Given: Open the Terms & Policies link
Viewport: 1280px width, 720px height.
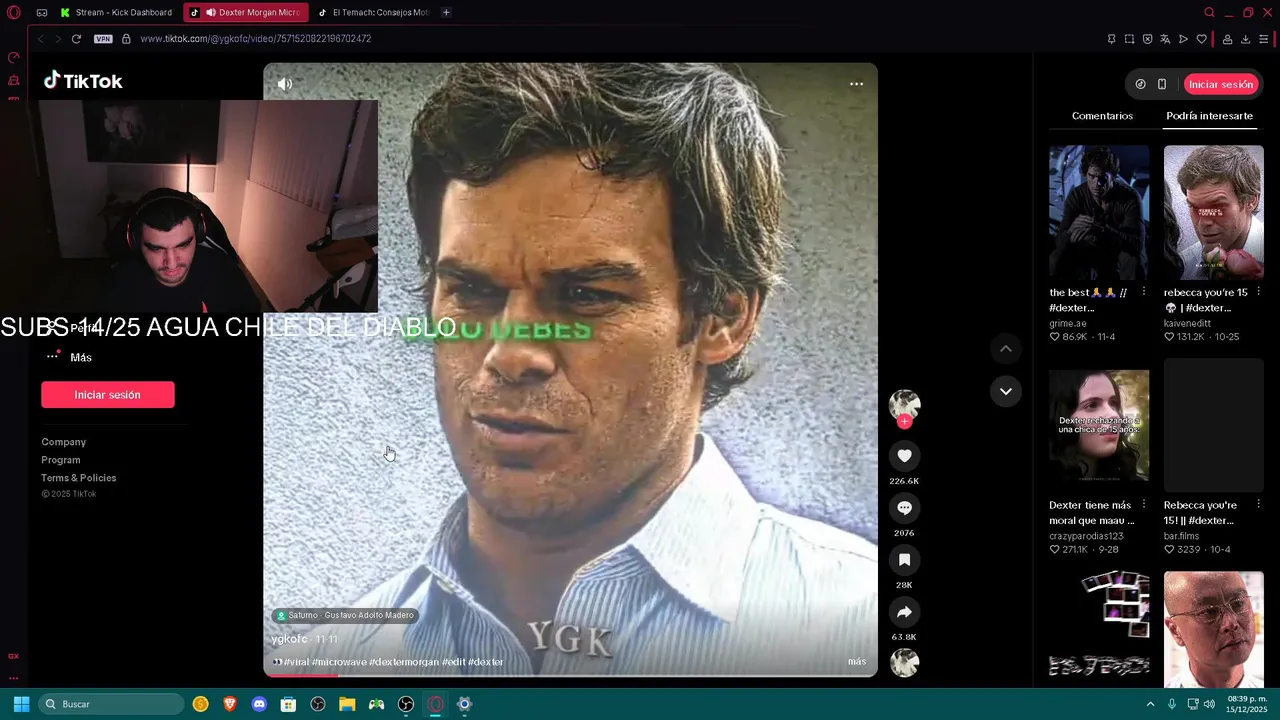Looking at the screenshot, I should click(79, 478).
